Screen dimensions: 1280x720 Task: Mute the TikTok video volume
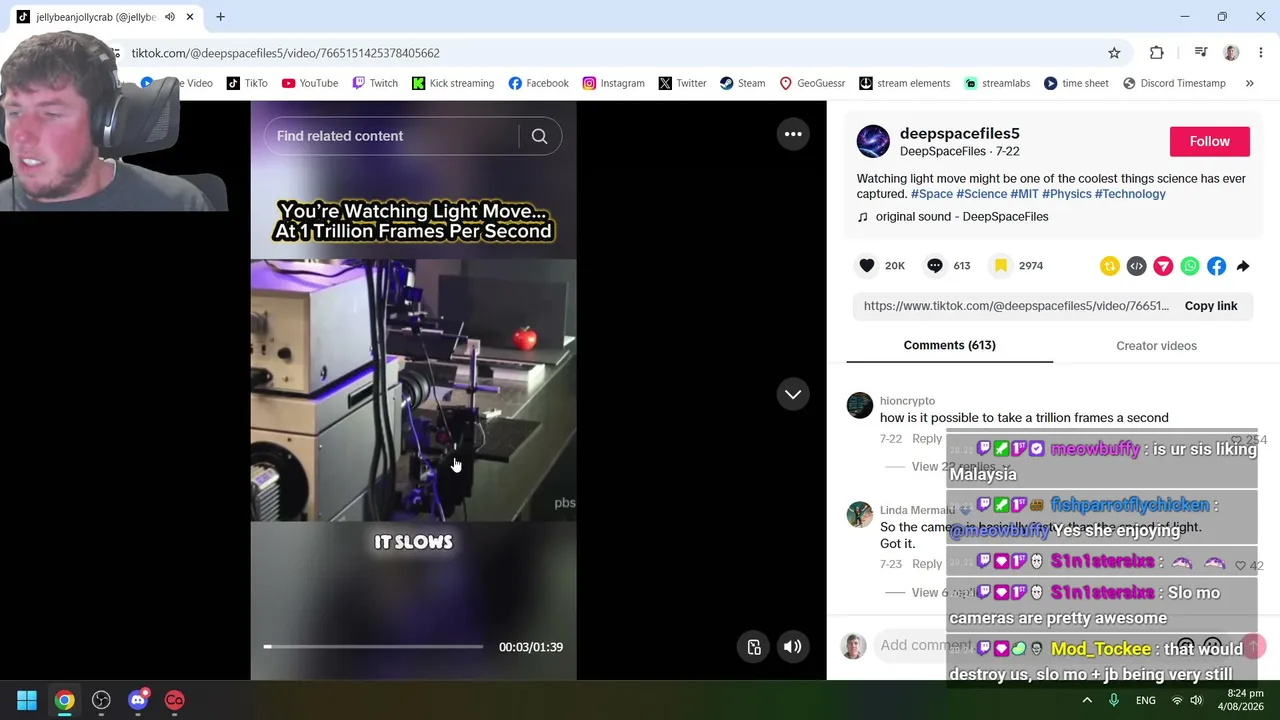(792, 647)
